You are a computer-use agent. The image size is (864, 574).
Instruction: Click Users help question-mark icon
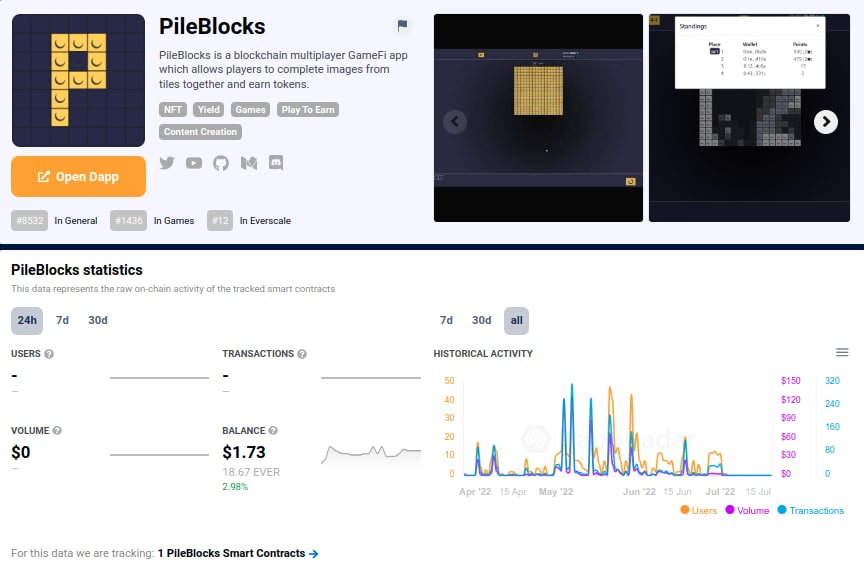click(x=49, y=354)
